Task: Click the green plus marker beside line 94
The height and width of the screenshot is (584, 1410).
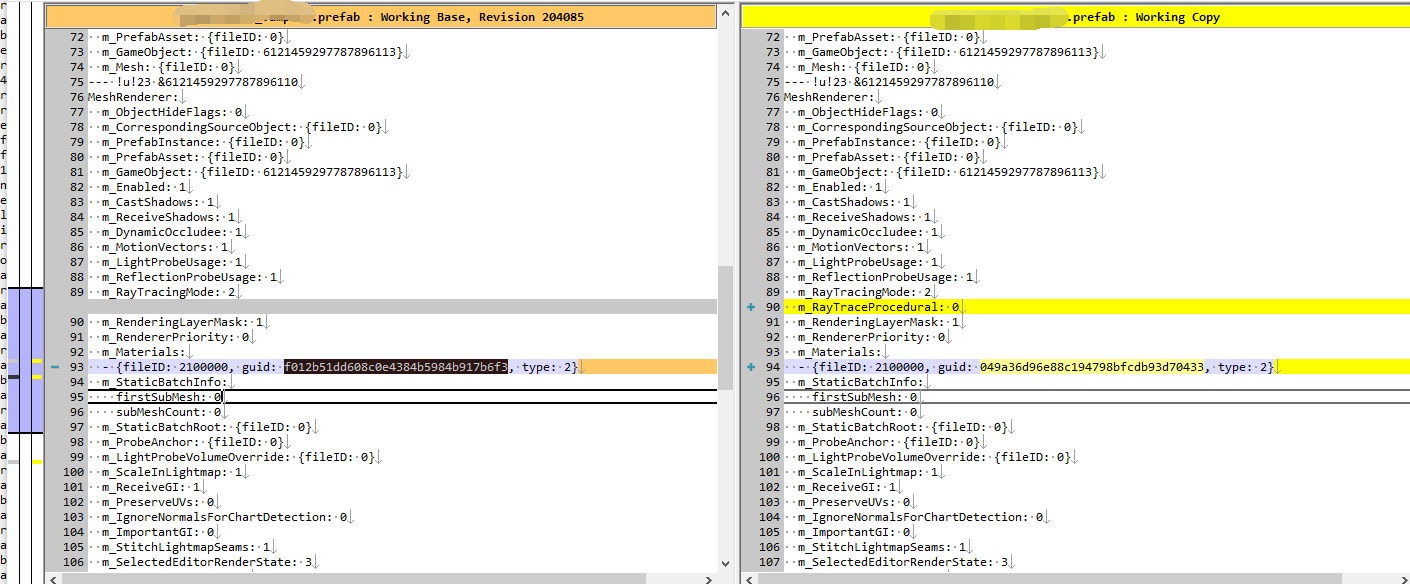Action: point(750,366)
